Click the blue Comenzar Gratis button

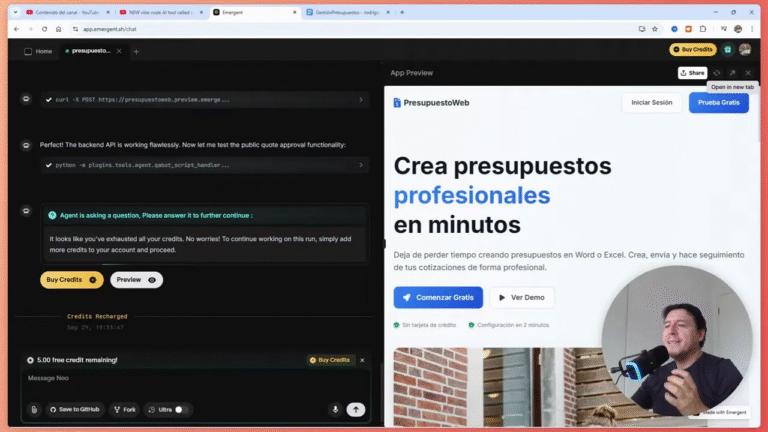pos(438,297)
